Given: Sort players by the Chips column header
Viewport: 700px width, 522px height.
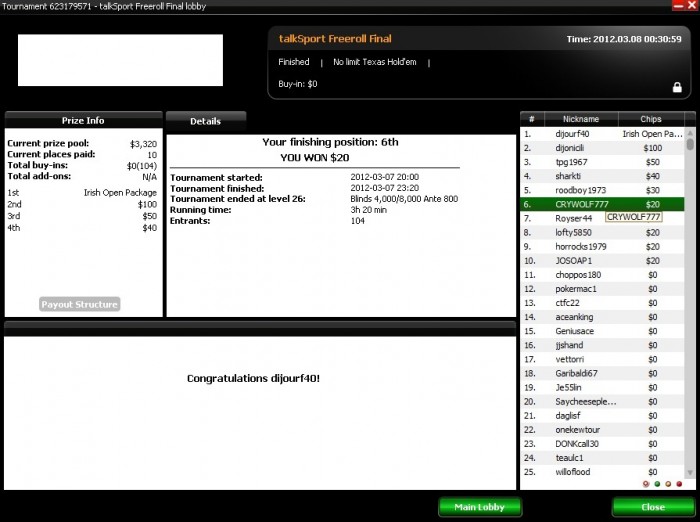Looking at the screenshot, I should click(x=651, y=119).
